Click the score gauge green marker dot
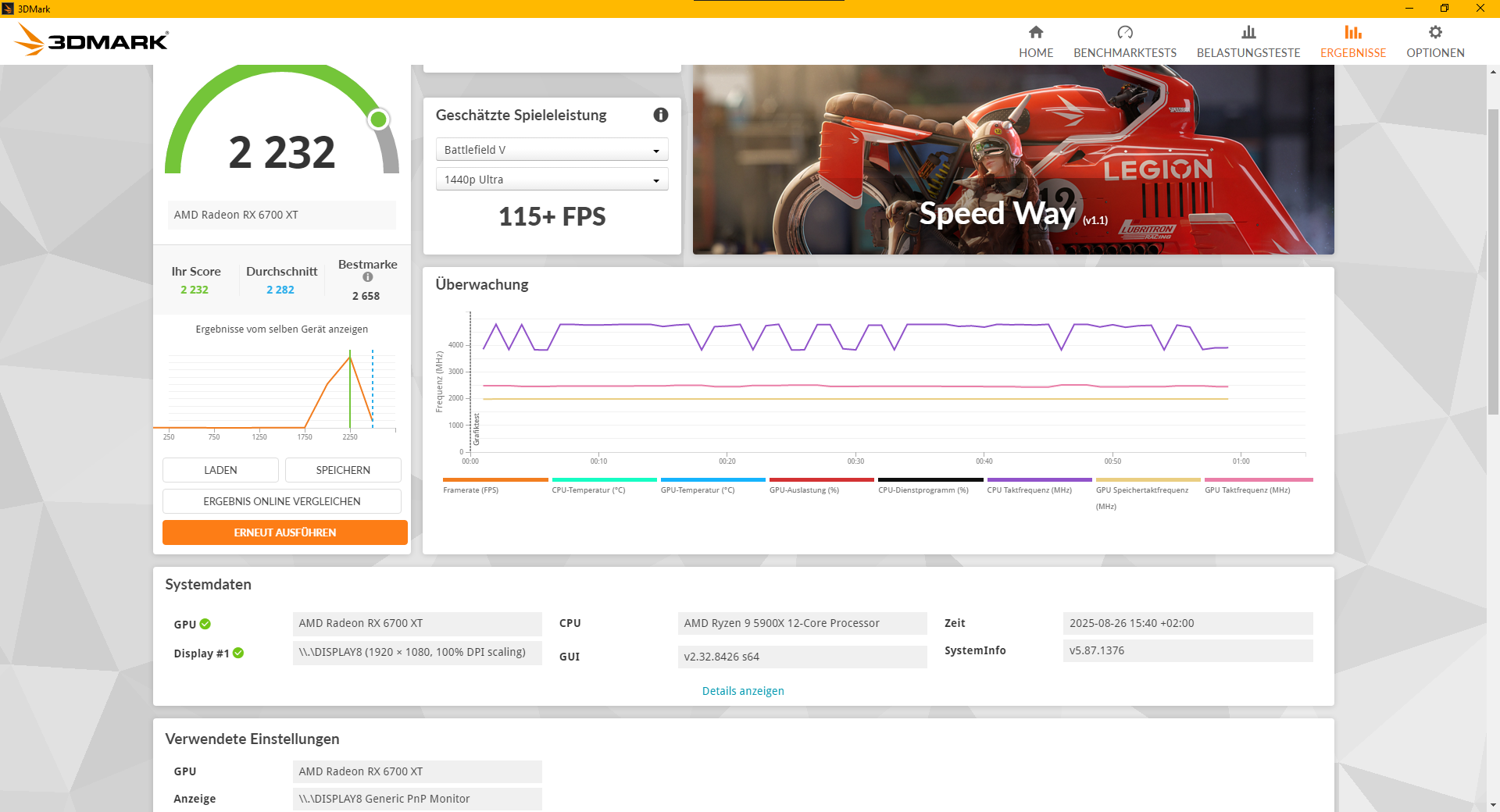The height and width of the screenshot is (812, 1500). 379,119
